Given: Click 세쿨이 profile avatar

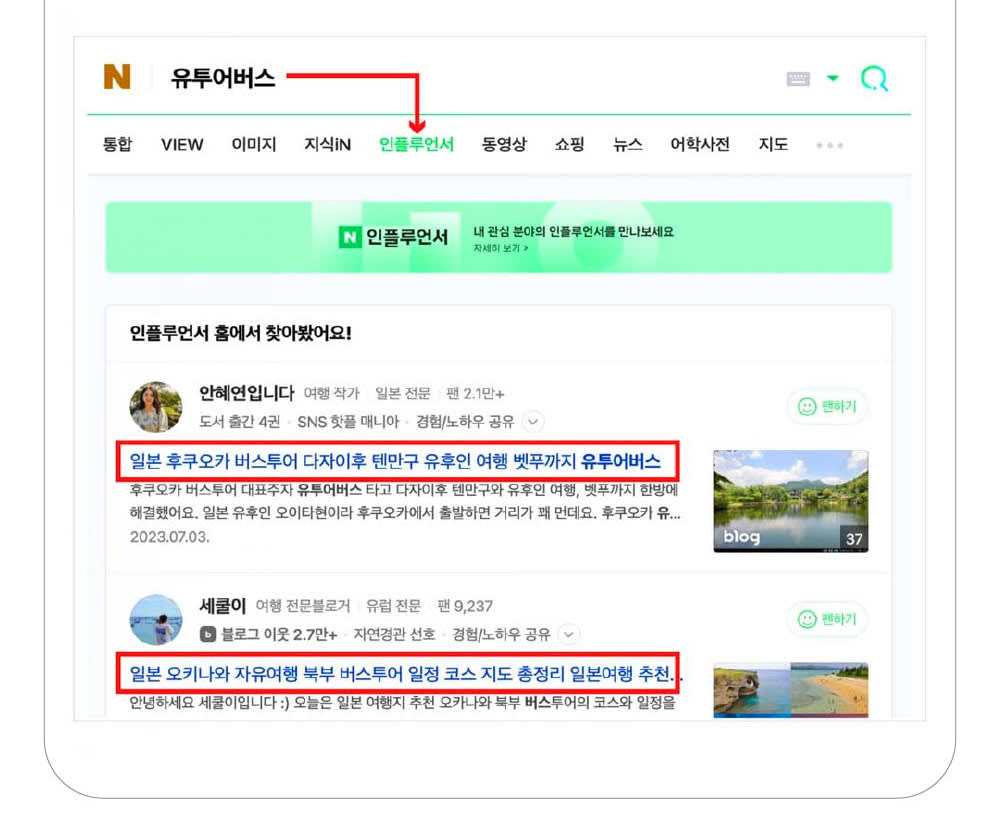Looking at the screenshot, I should 156,620.
